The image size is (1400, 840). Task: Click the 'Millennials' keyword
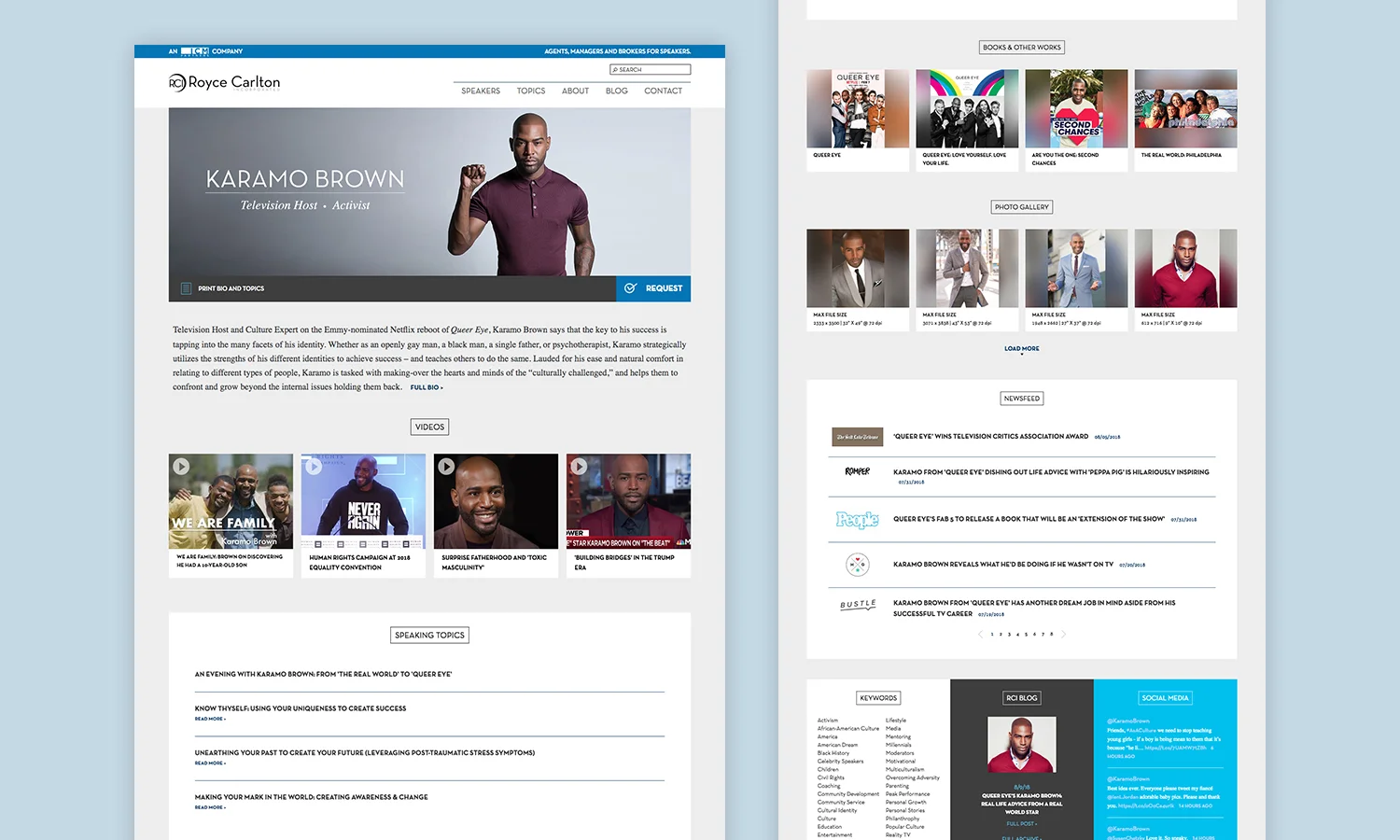(x=899, y=745)
